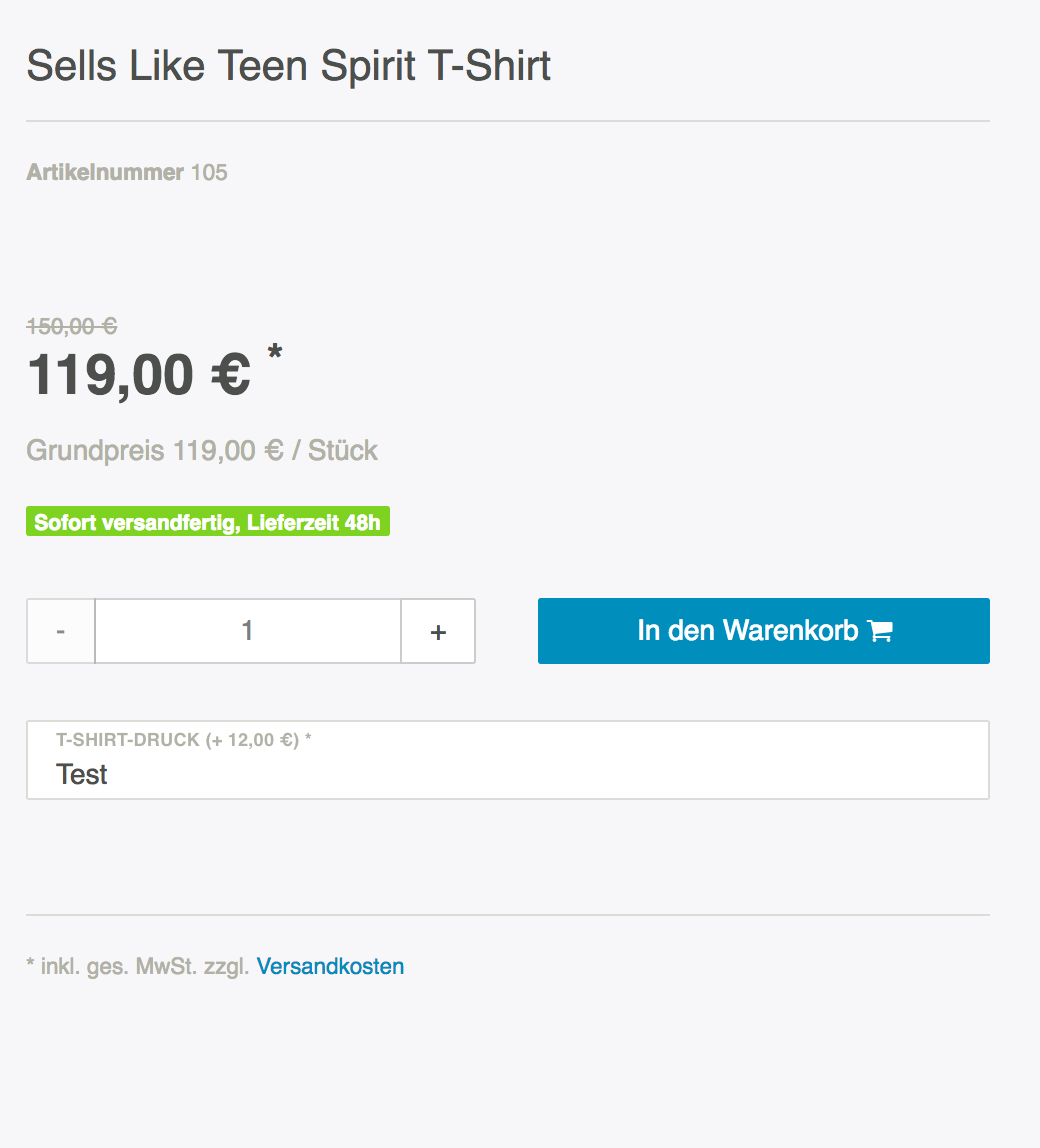Click the asterisk beside the main price
This screenshot has width=1040, height=1148.
coord(274,354)
